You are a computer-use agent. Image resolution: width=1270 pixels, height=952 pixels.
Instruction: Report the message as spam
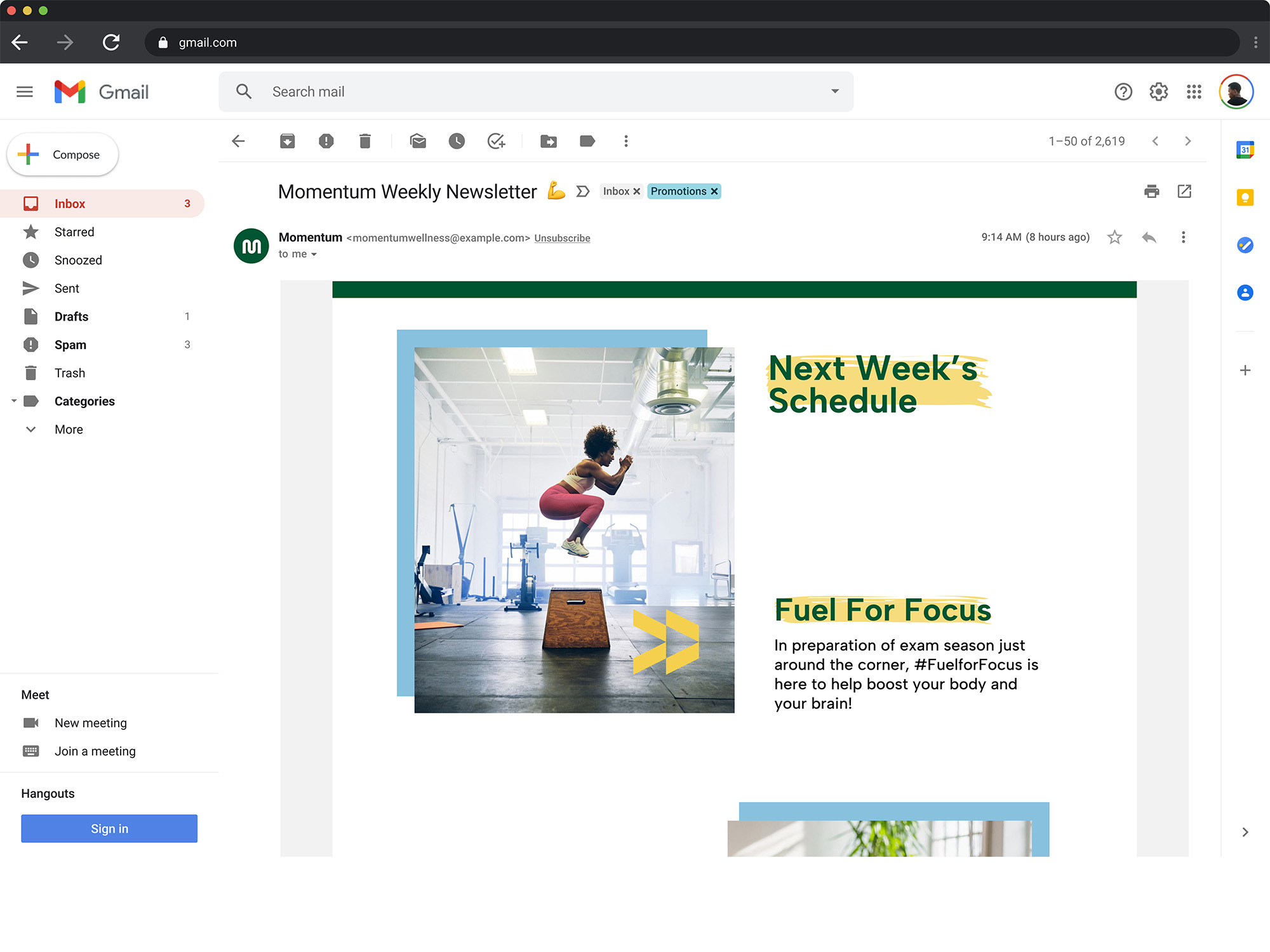point(326,141)
